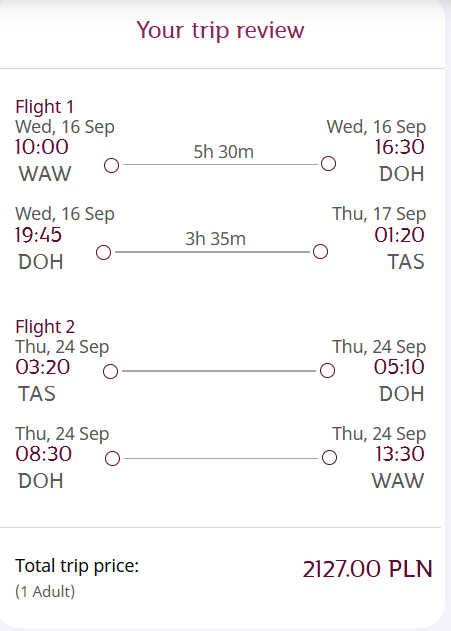Click the 3h 35m duration label
Viewport: 451px width, 631px height.
tap(216, 239)
